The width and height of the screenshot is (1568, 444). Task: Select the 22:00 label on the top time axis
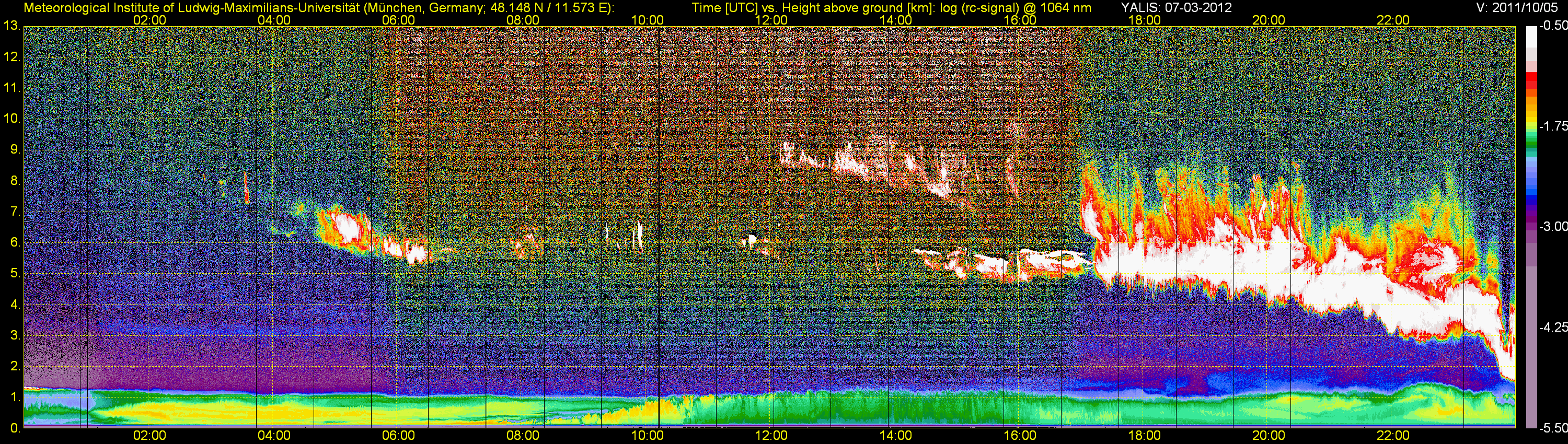[x=1393, y=20]
